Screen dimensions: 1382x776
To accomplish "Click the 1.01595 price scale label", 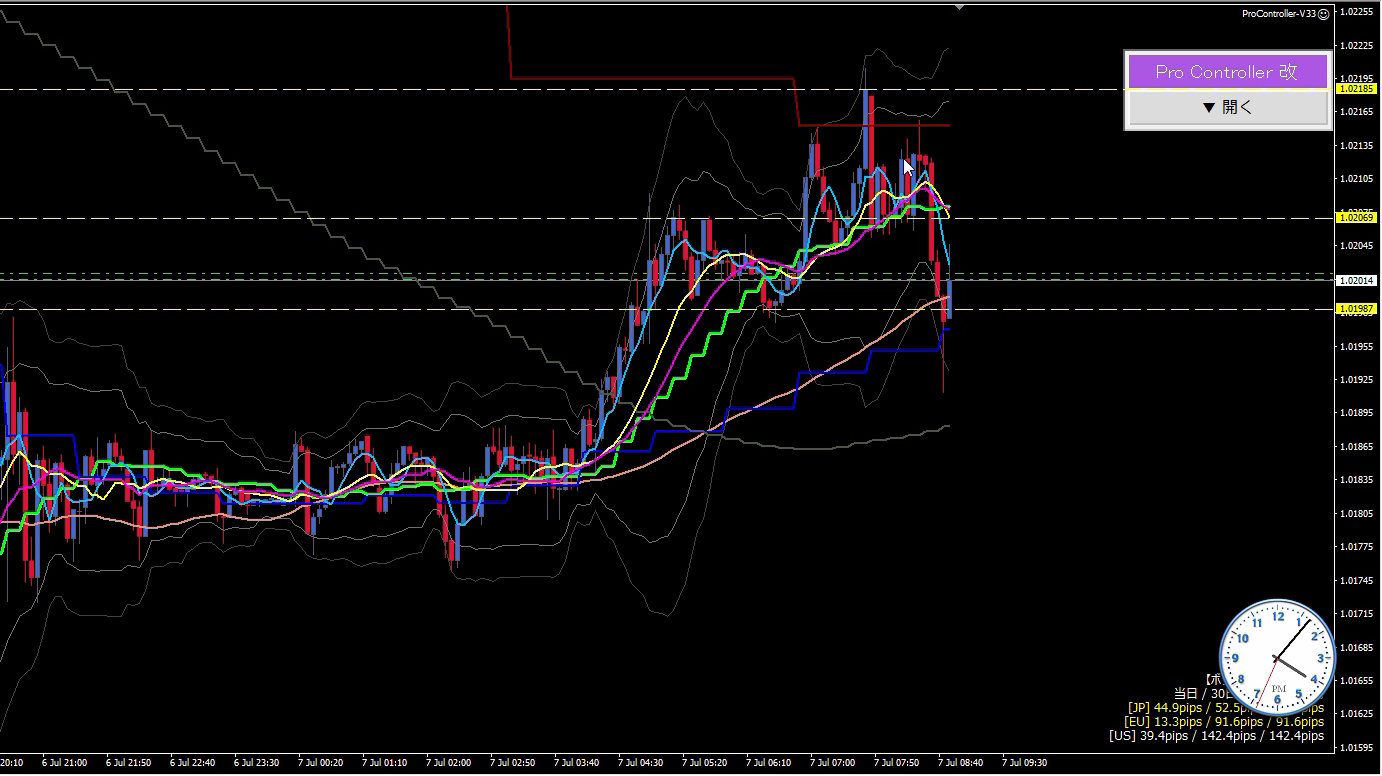I will coord(1356,748).
